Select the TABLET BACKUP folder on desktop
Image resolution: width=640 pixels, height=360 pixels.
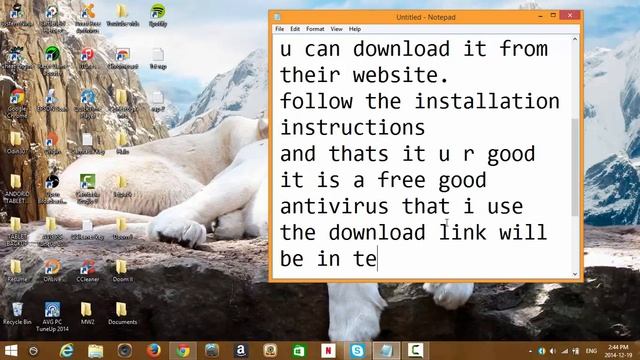17,232
